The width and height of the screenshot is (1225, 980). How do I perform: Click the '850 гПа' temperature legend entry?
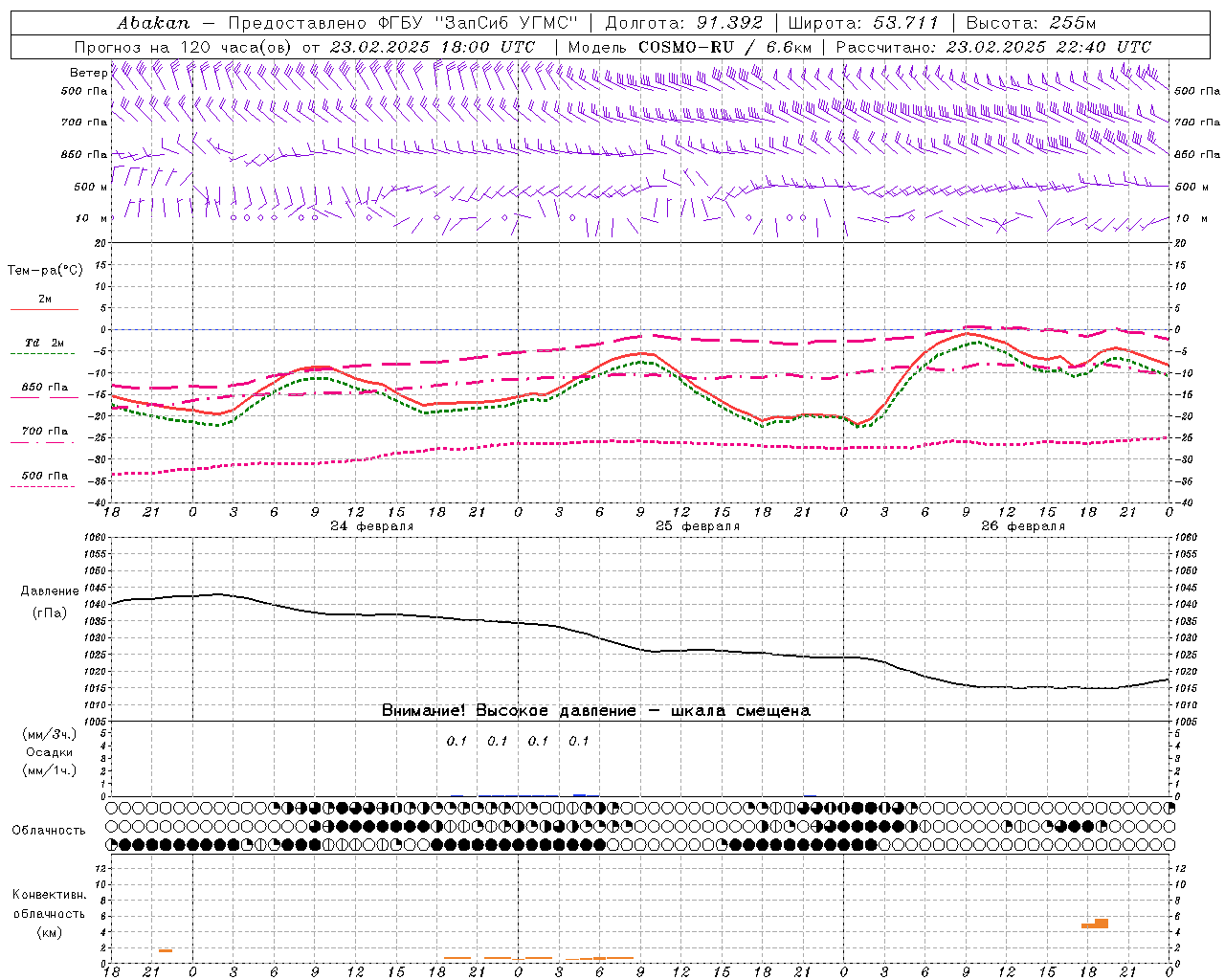(45, 388)
